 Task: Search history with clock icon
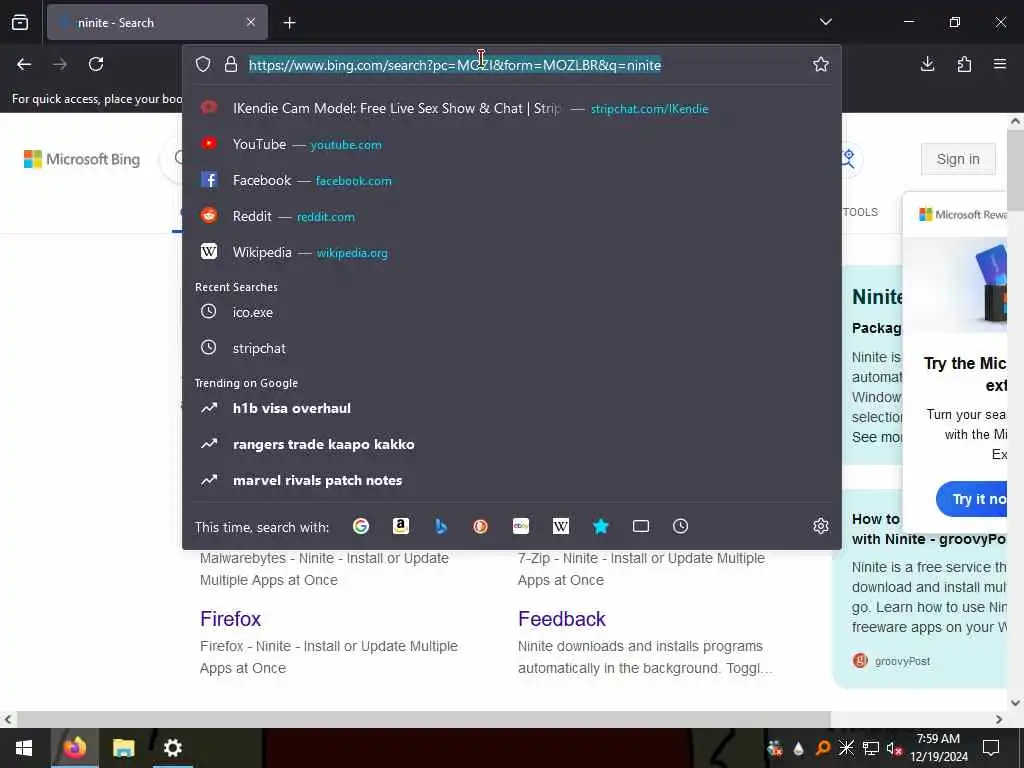[x=680, y=526]
